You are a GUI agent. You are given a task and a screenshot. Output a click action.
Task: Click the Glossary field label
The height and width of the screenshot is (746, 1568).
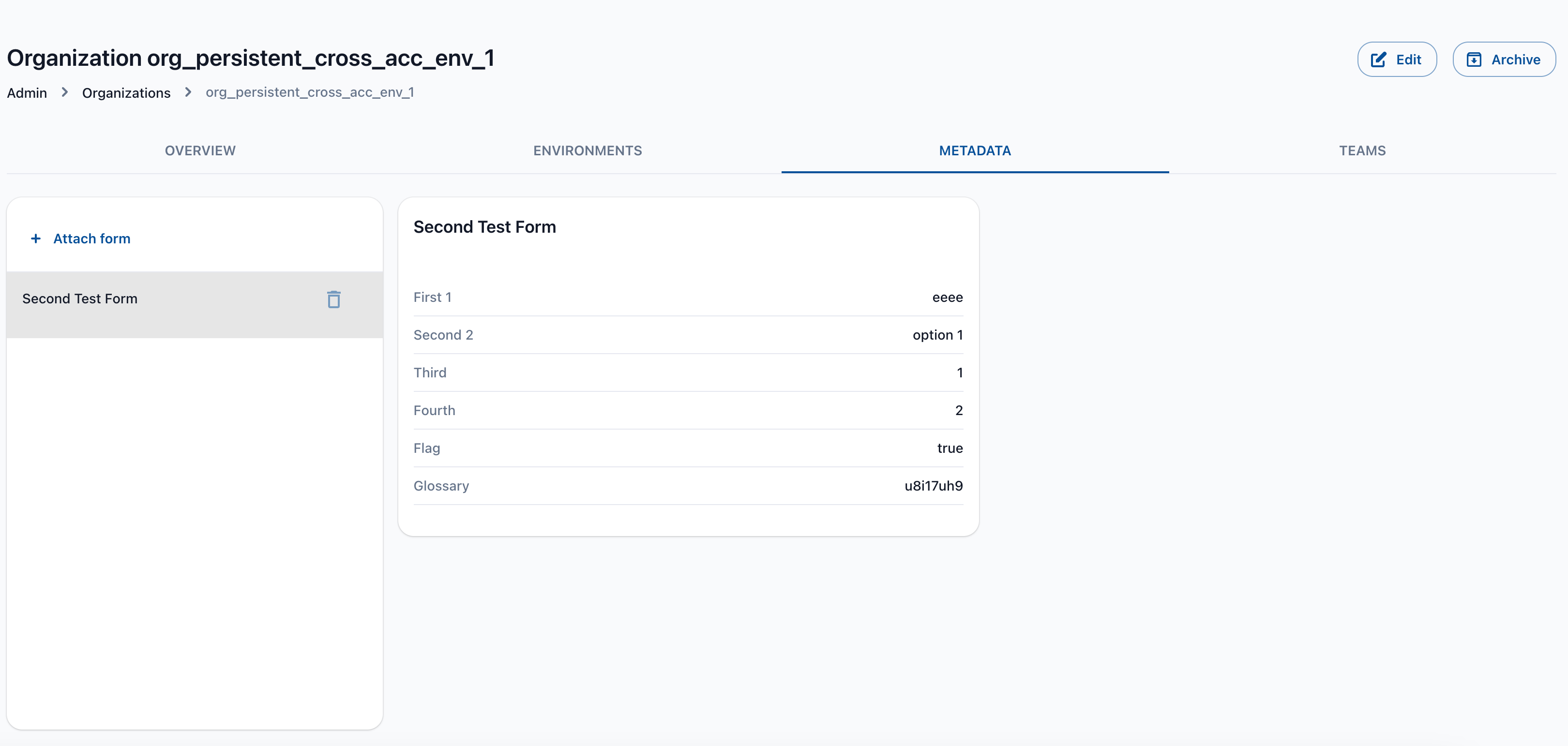(x=441, y=486)
